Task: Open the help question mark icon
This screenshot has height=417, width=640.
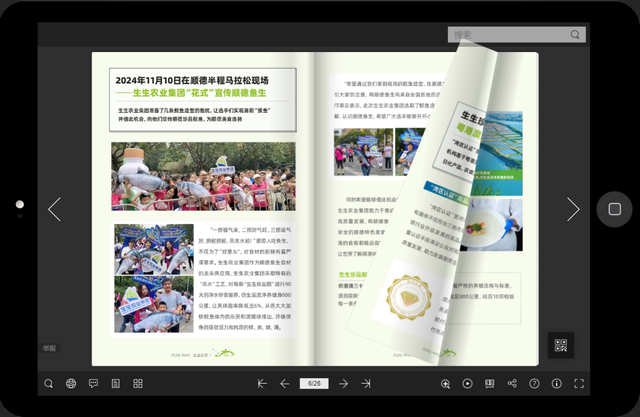Action: (534, 384)
